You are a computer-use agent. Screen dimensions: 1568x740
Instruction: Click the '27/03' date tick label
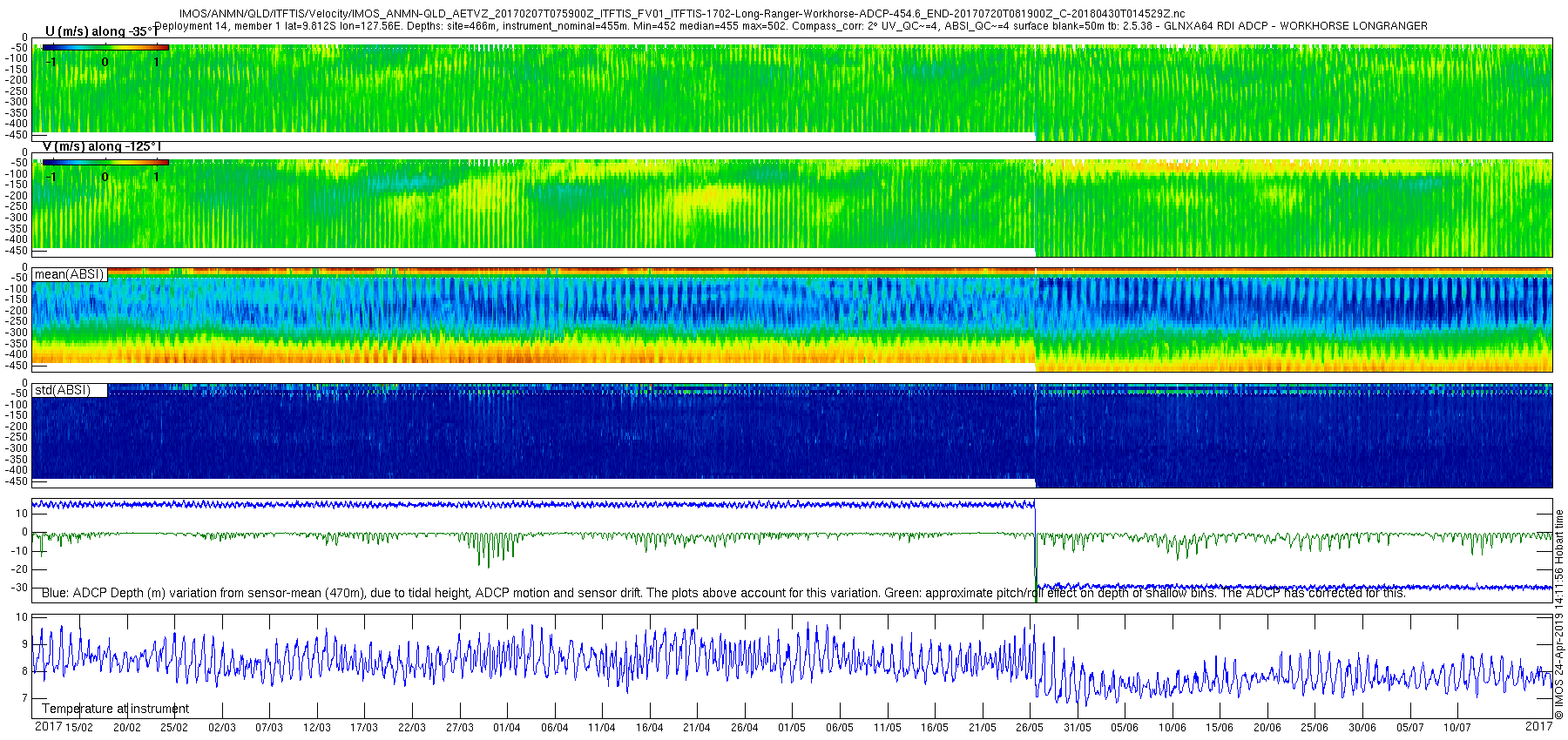459,727
